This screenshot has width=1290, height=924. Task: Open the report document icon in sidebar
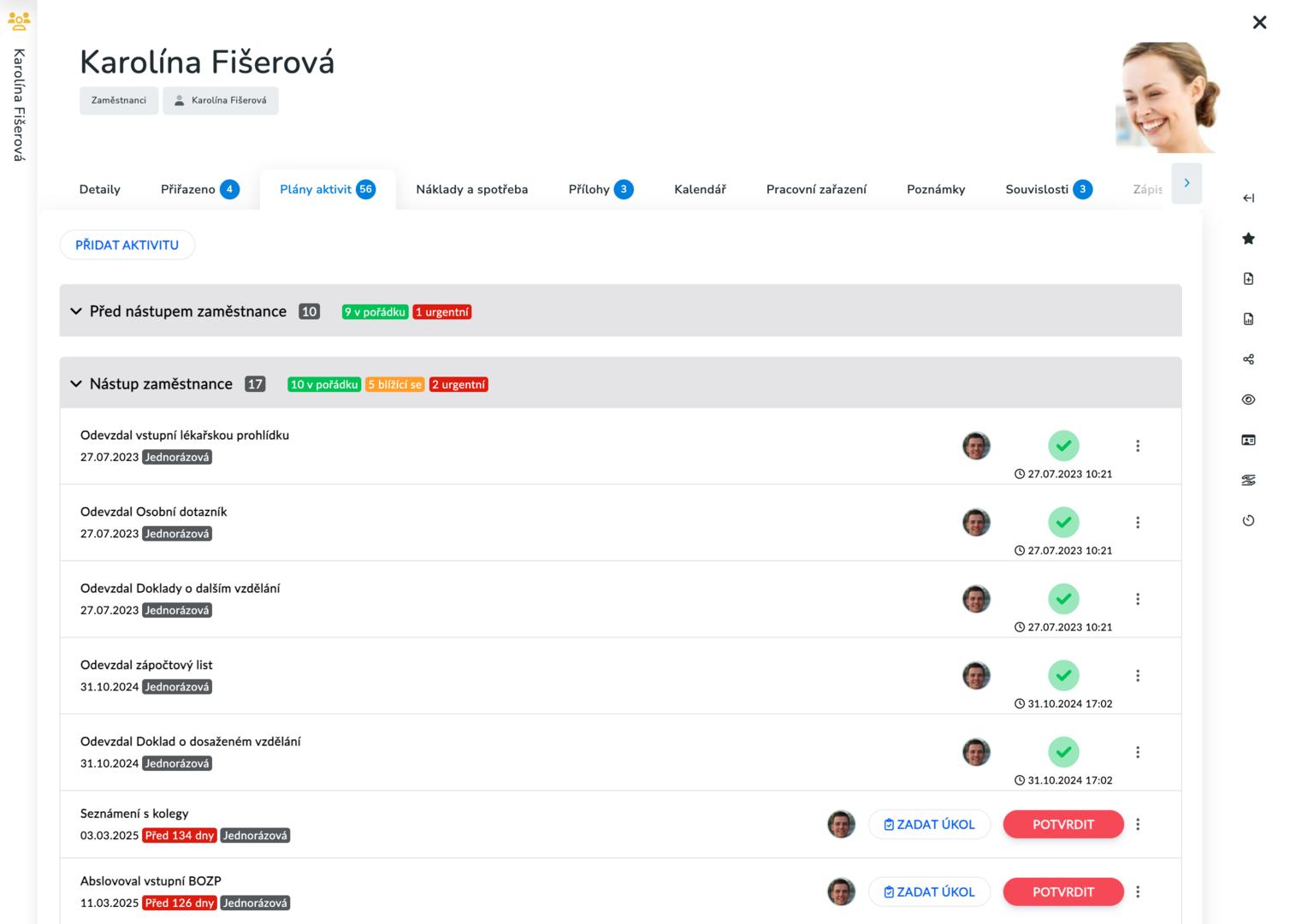coord(1248,319)
